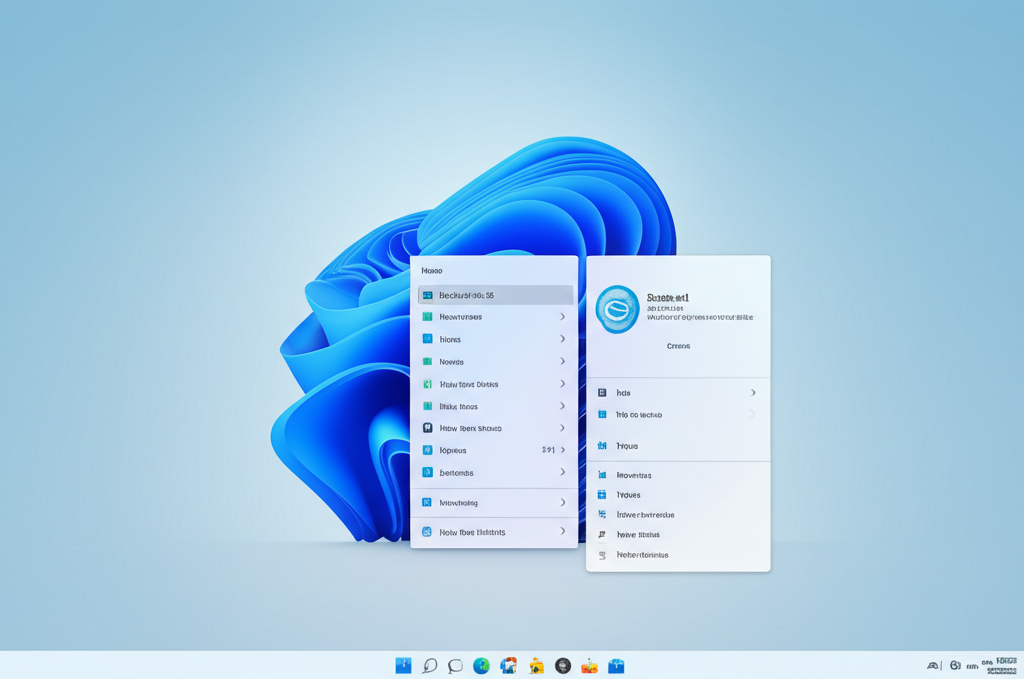Open the blue Store icon at taskbar end
Image resolution: width=1024 pixels, height=679 pixels.
[616, 665]
